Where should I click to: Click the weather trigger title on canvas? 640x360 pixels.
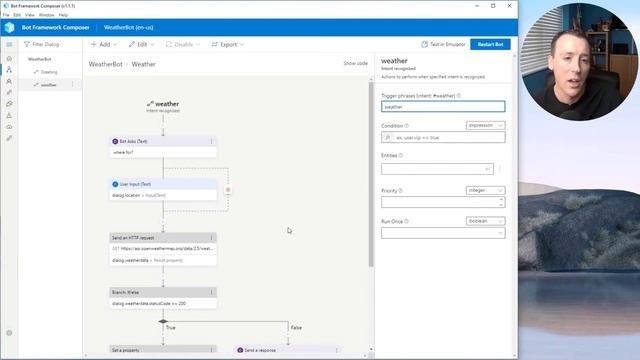point(167,104)
